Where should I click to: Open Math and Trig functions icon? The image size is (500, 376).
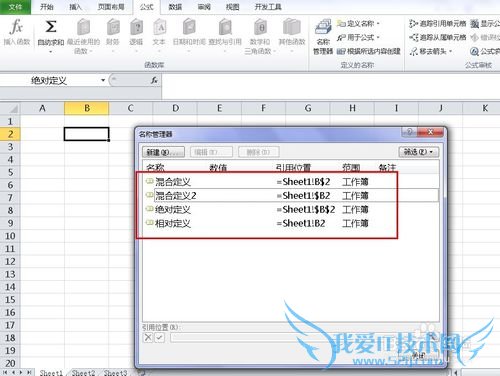pyautogui.click(x=260, y=27)
